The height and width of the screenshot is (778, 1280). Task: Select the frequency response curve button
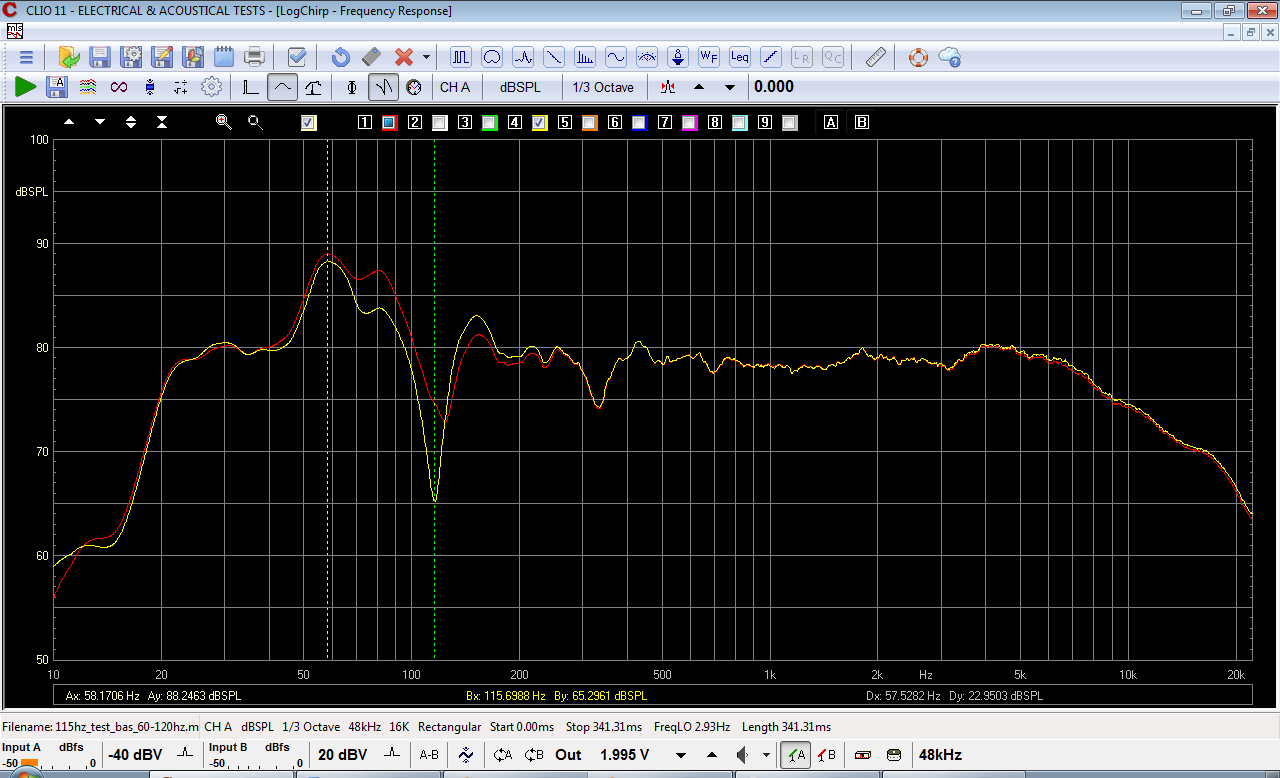[282, 87]
